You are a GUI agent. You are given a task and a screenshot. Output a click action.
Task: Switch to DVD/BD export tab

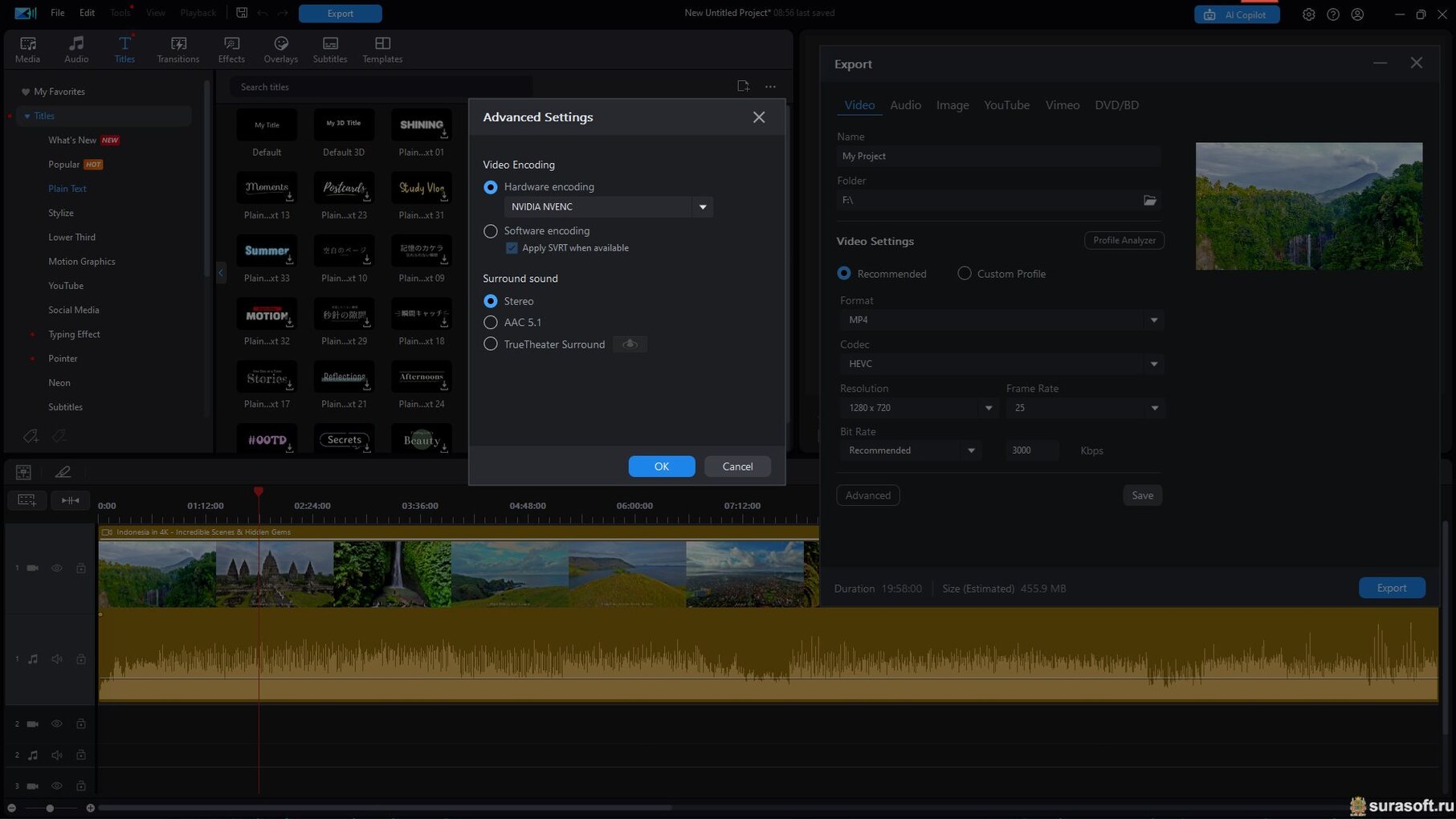click(x=1116, y=105)
